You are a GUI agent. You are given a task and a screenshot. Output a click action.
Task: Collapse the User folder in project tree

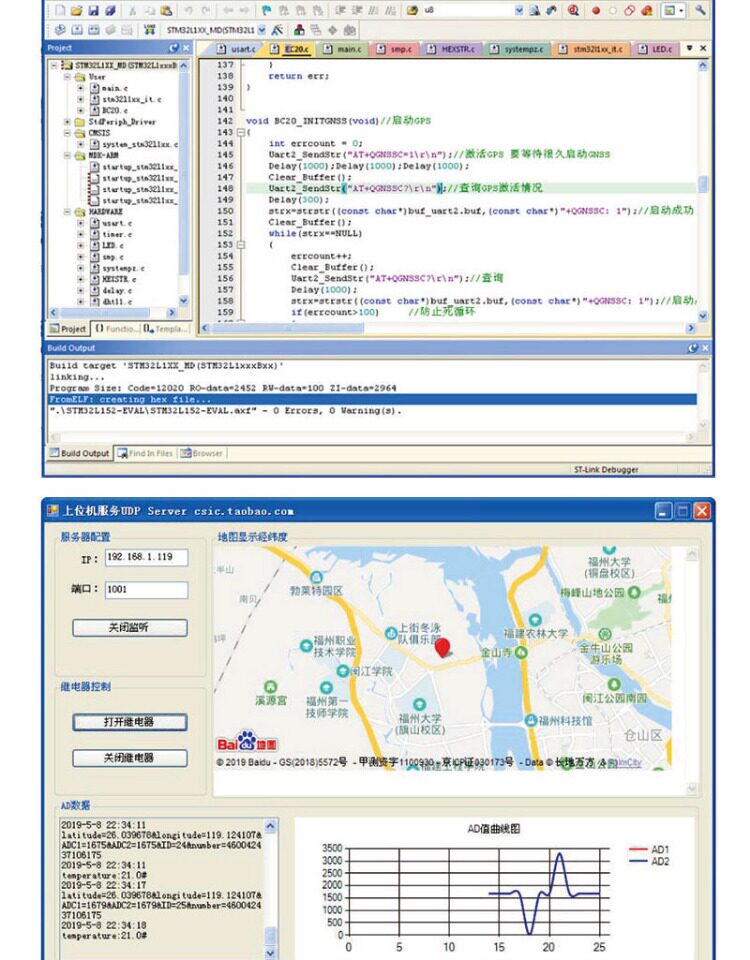(x=68, y=77)
